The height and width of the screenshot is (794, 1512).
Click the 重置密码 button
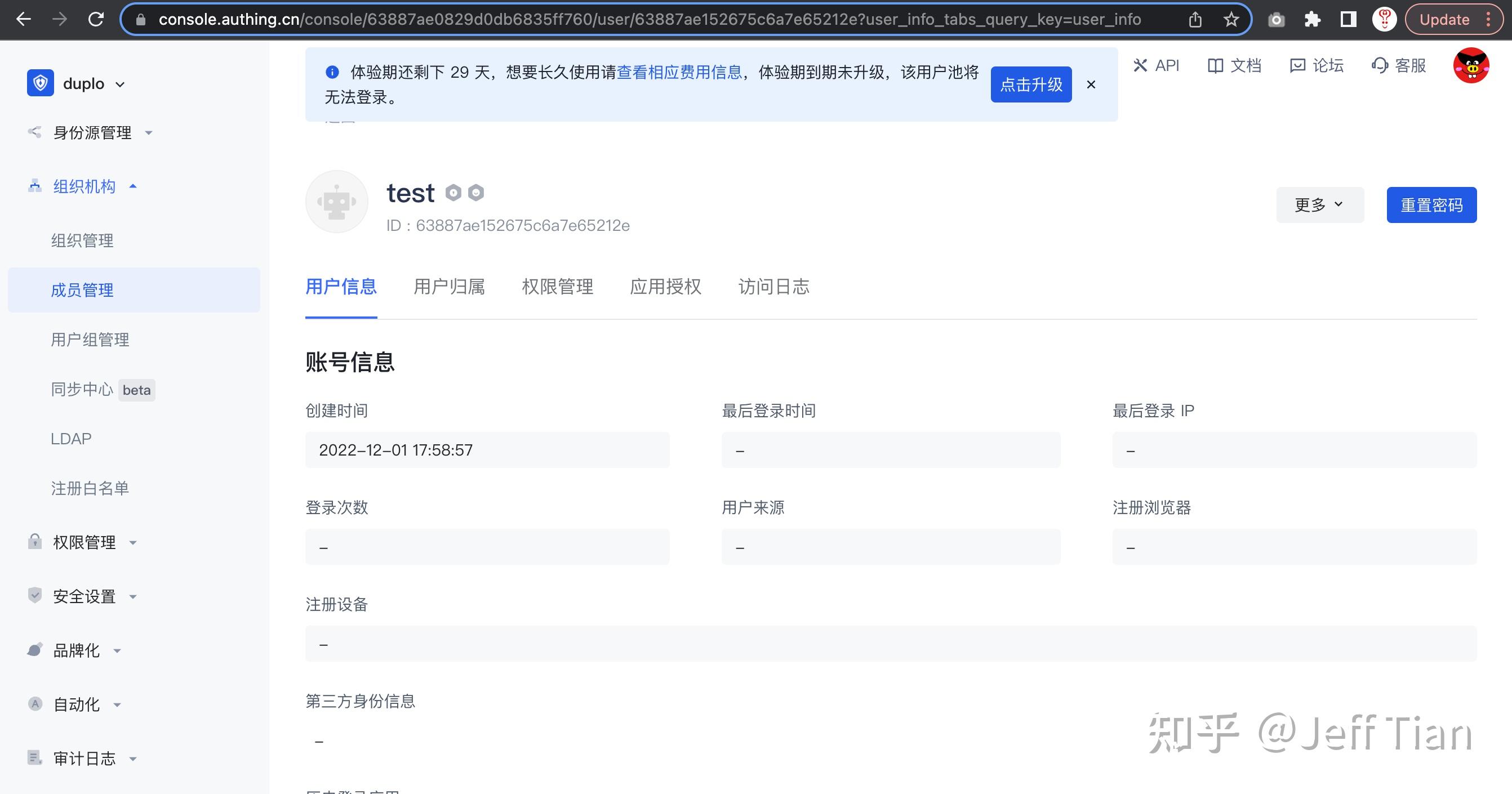click(1431, 204)
